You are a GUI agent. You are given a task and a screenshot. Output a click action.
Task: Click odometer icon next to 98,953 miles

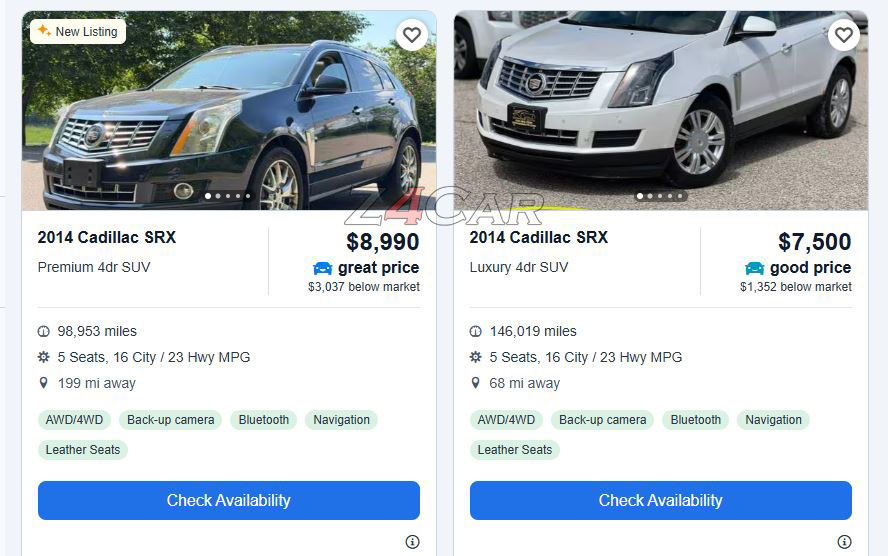[44, 331]
